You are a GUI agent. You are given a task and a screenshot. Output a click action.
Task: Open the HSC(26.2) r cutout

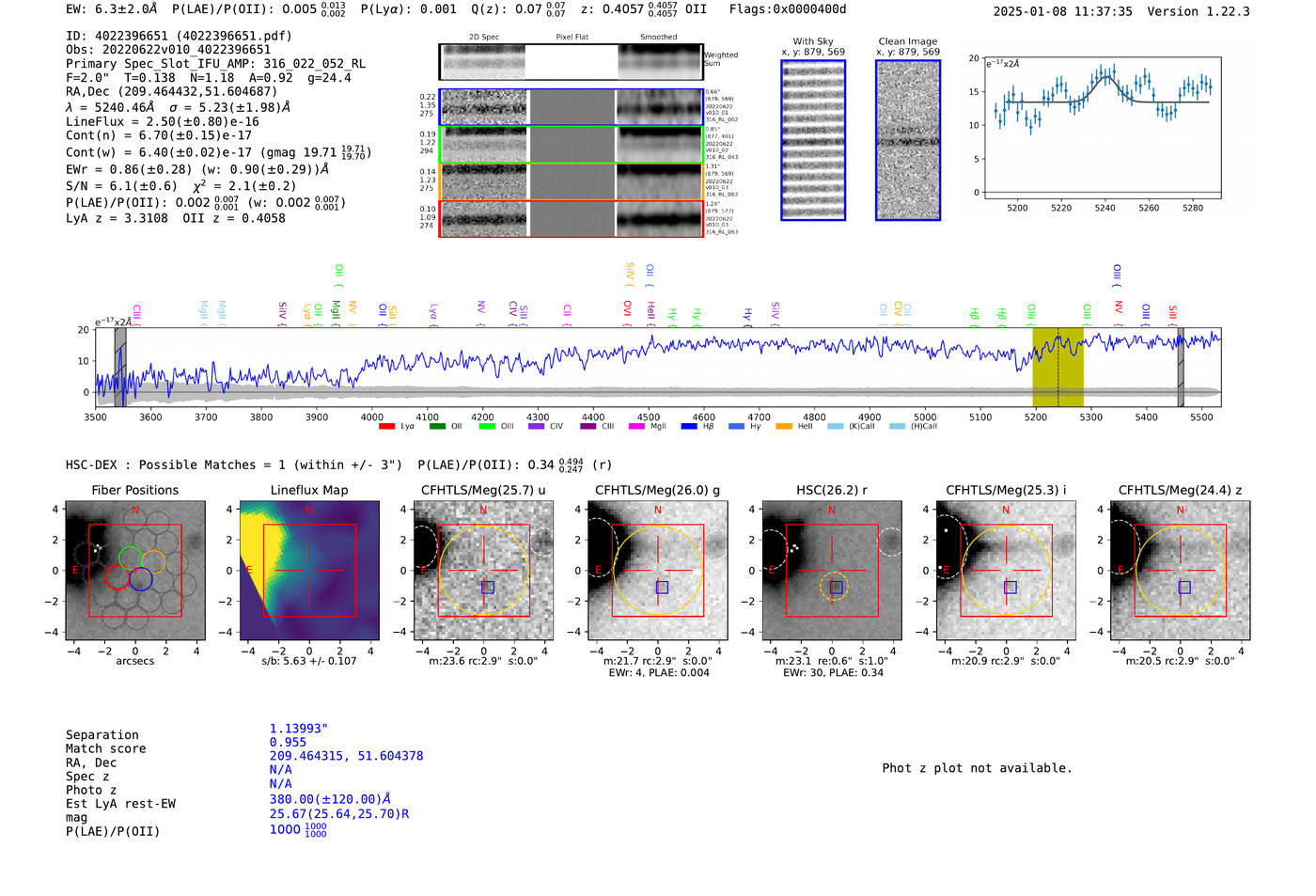point(832,571)
